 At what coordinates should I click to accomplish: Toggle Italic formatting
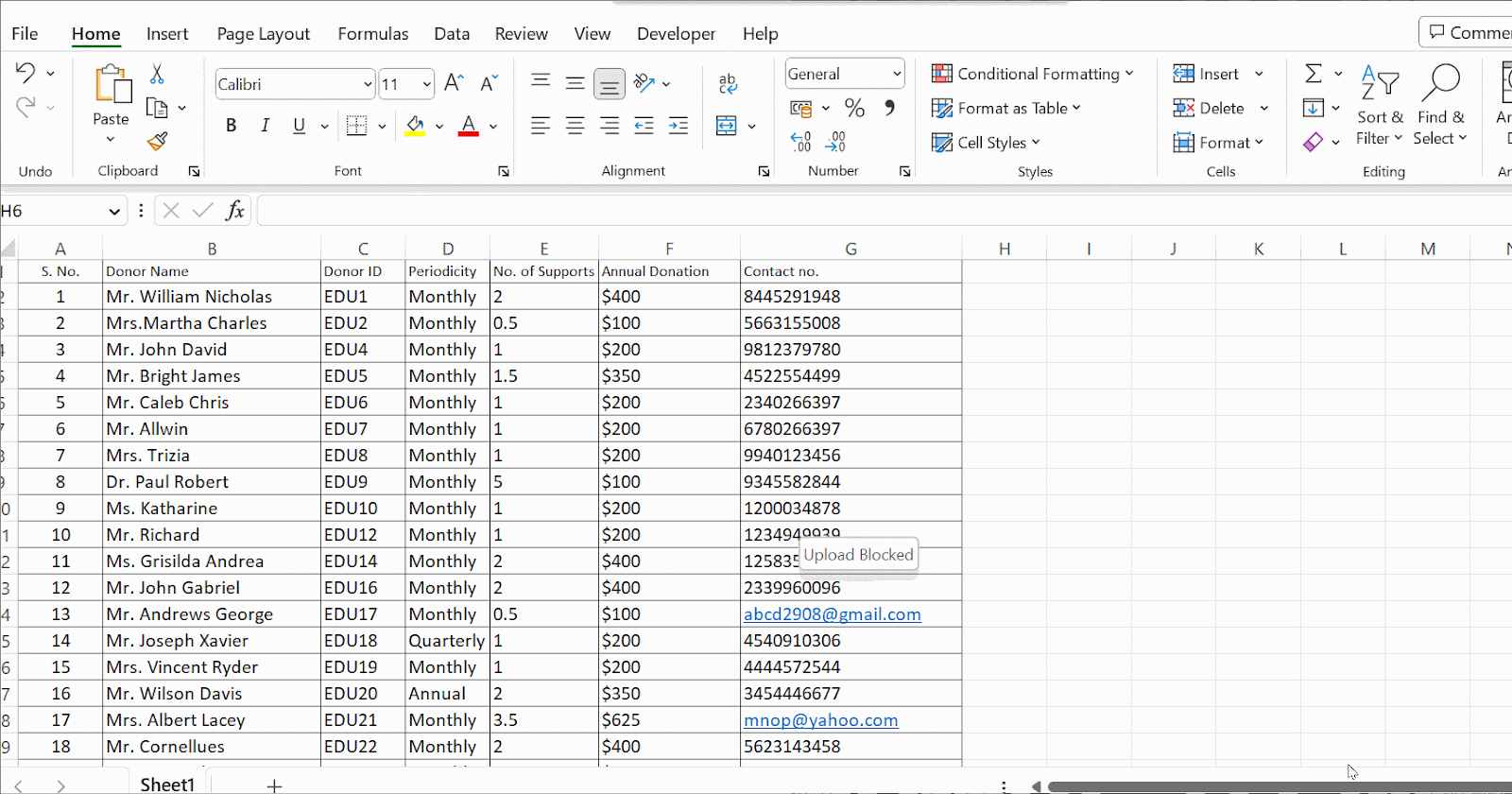click(x=265, y=126)
